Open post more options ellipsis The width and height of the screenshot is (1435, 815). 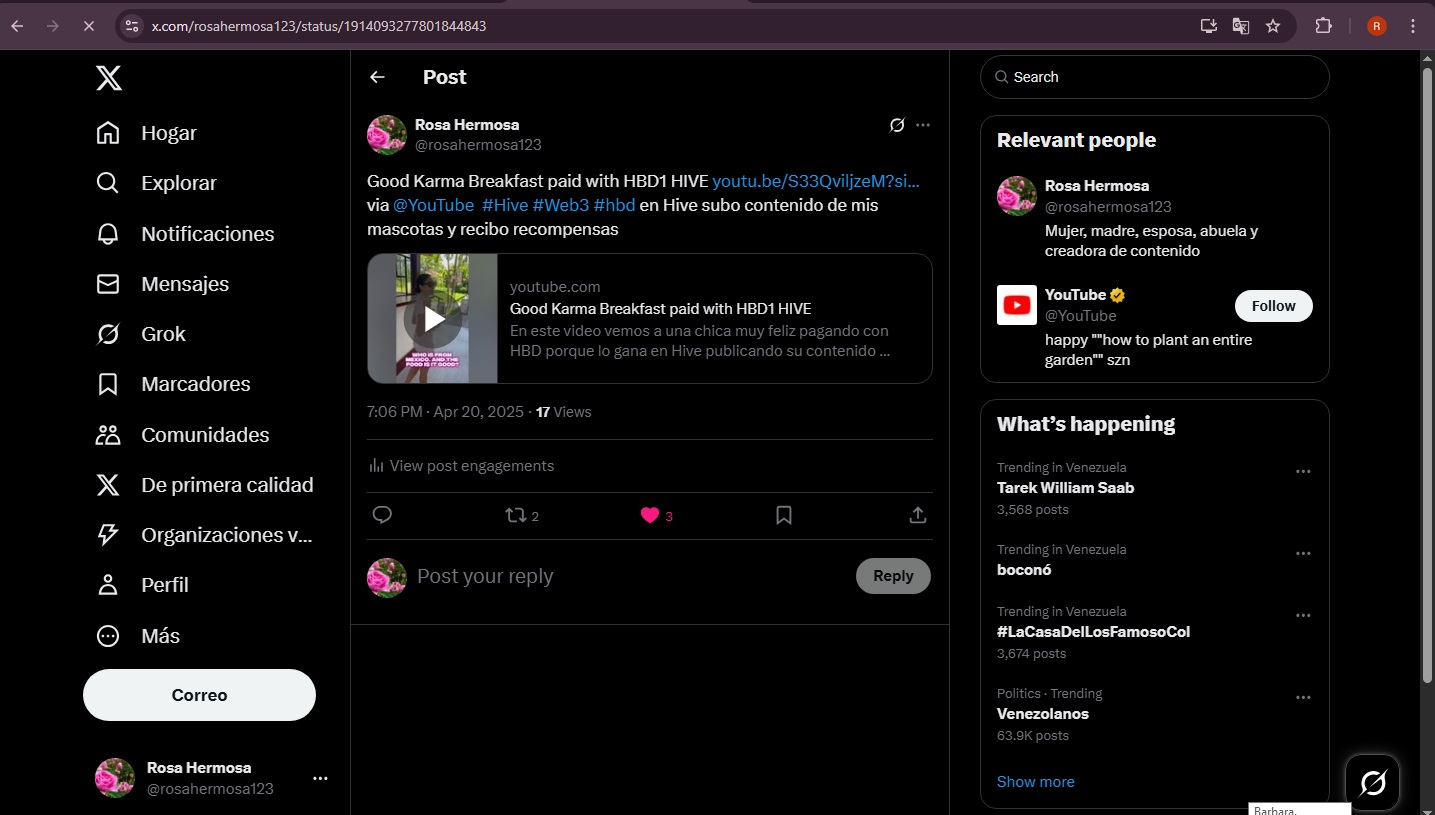923,125
